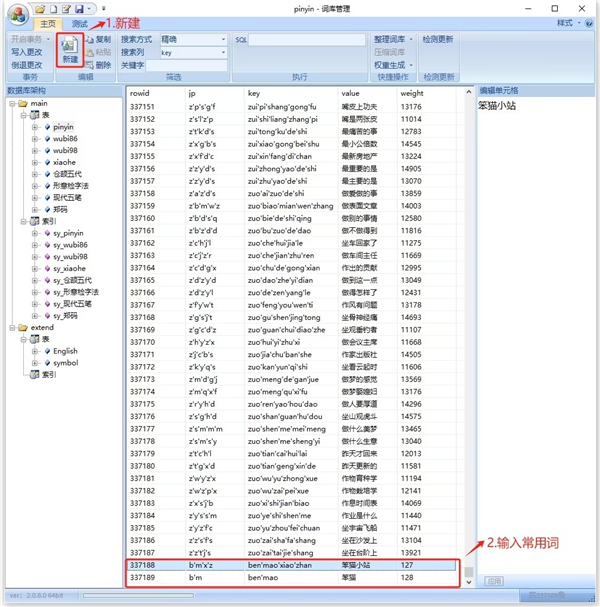
Task: Click the 检测更新 button
Action: coord(437,39)
